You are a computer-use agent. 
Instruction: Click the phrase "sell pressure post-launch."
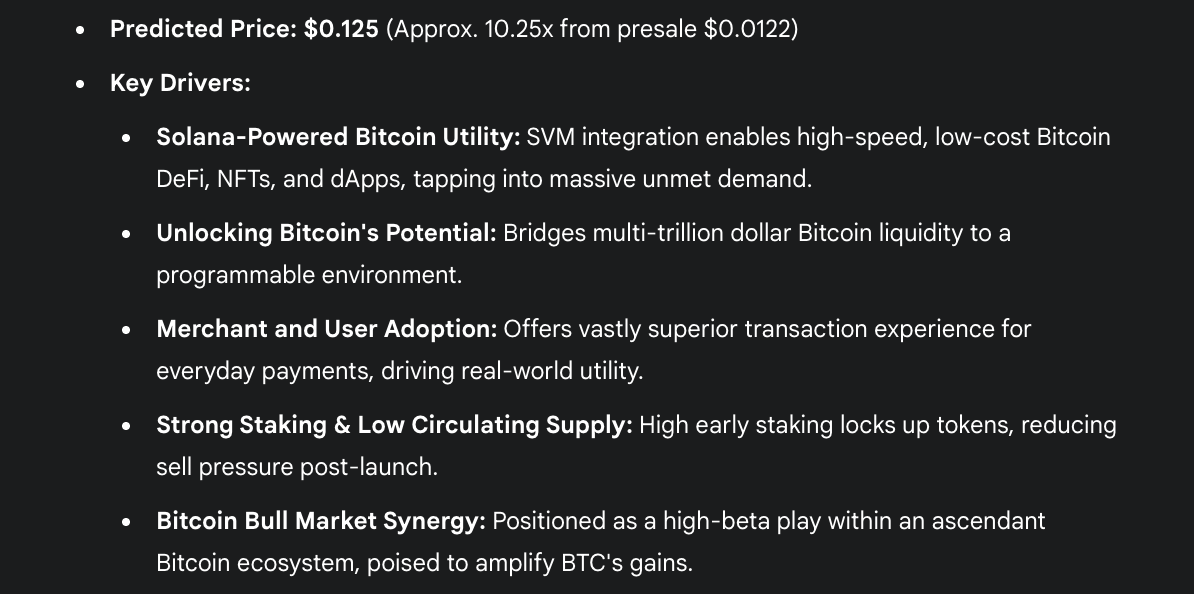point(297,467)
